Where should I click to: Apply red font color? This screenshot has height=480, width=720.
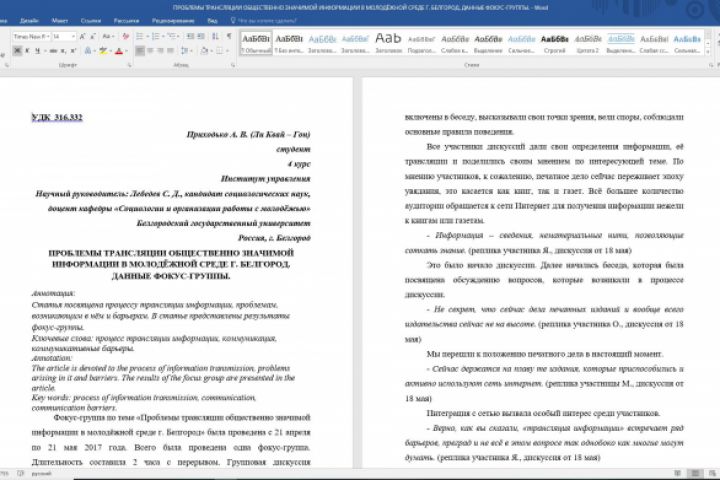click(119, 51)
